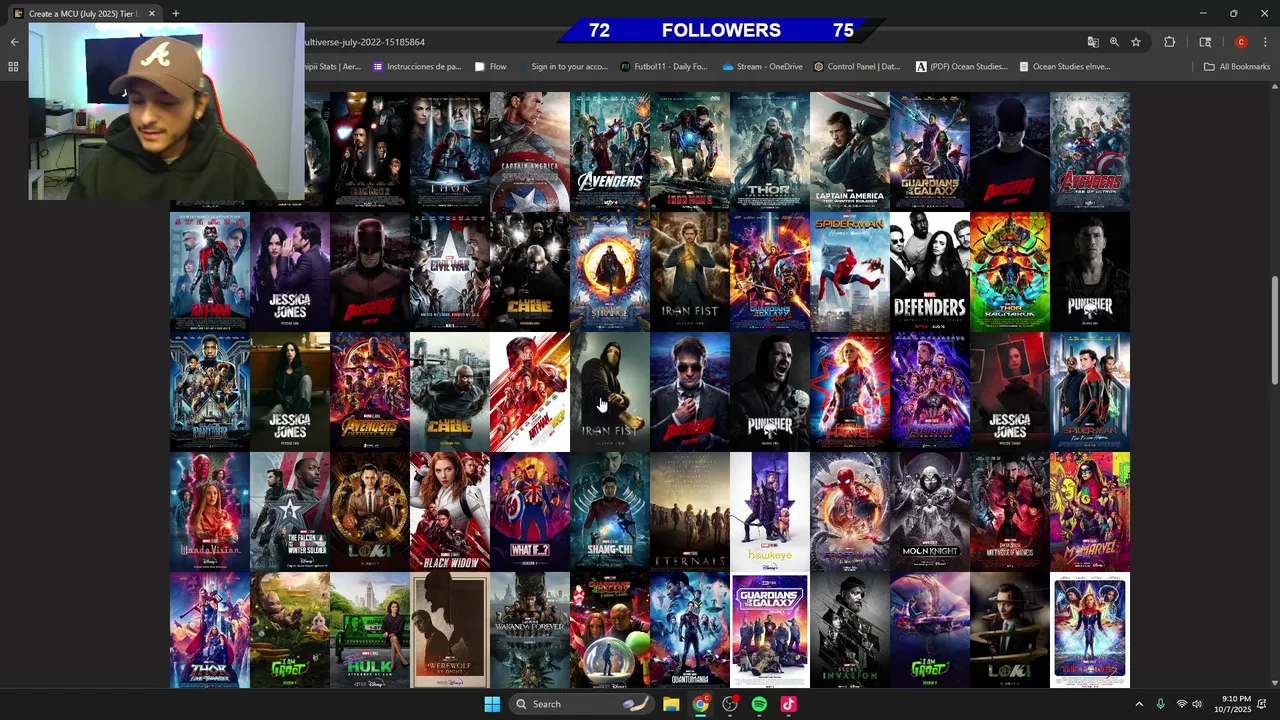Select the Ms. Marvel poster
The height and width of the screenshot is (720, 1280).
coord(1090,512)
